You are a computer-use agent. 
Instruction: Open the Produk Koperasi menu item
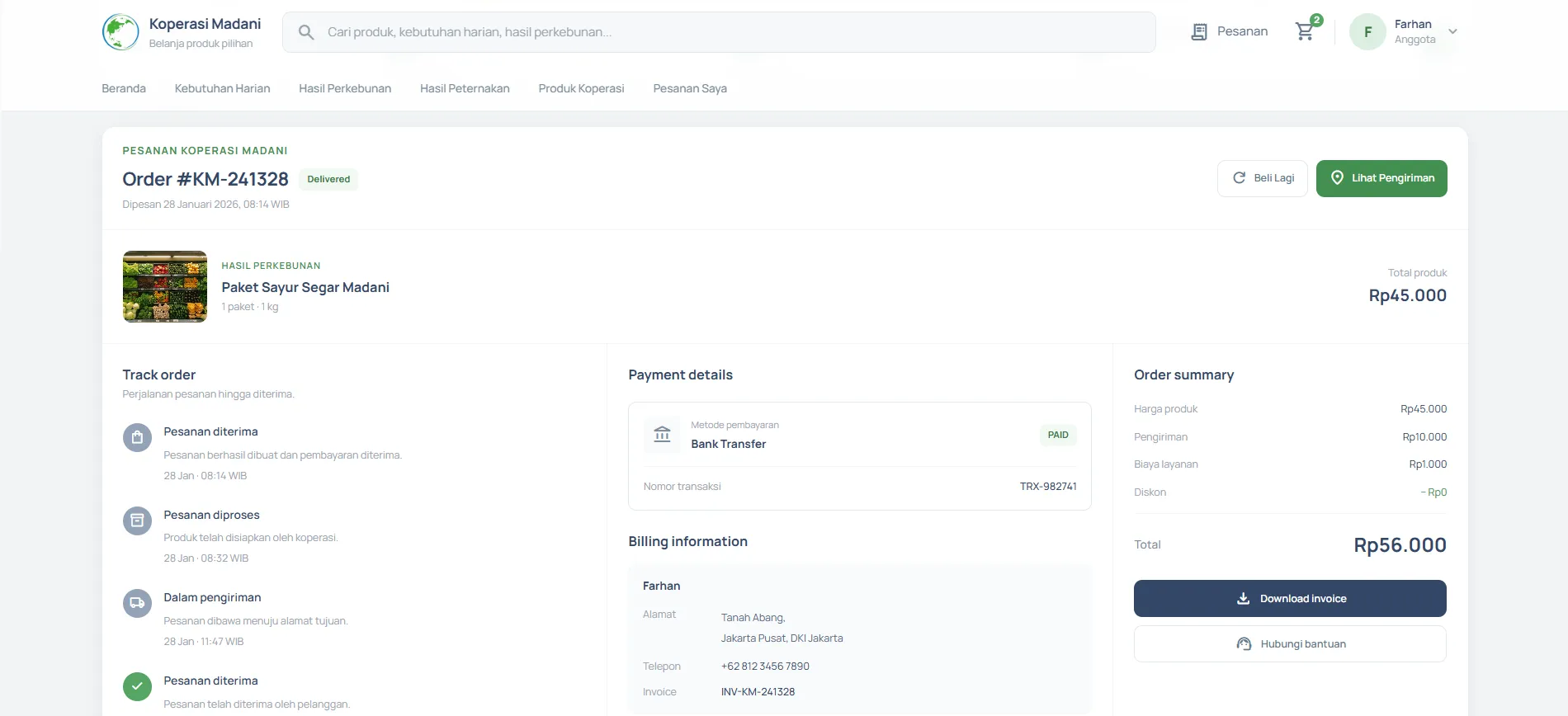point(581,88)
